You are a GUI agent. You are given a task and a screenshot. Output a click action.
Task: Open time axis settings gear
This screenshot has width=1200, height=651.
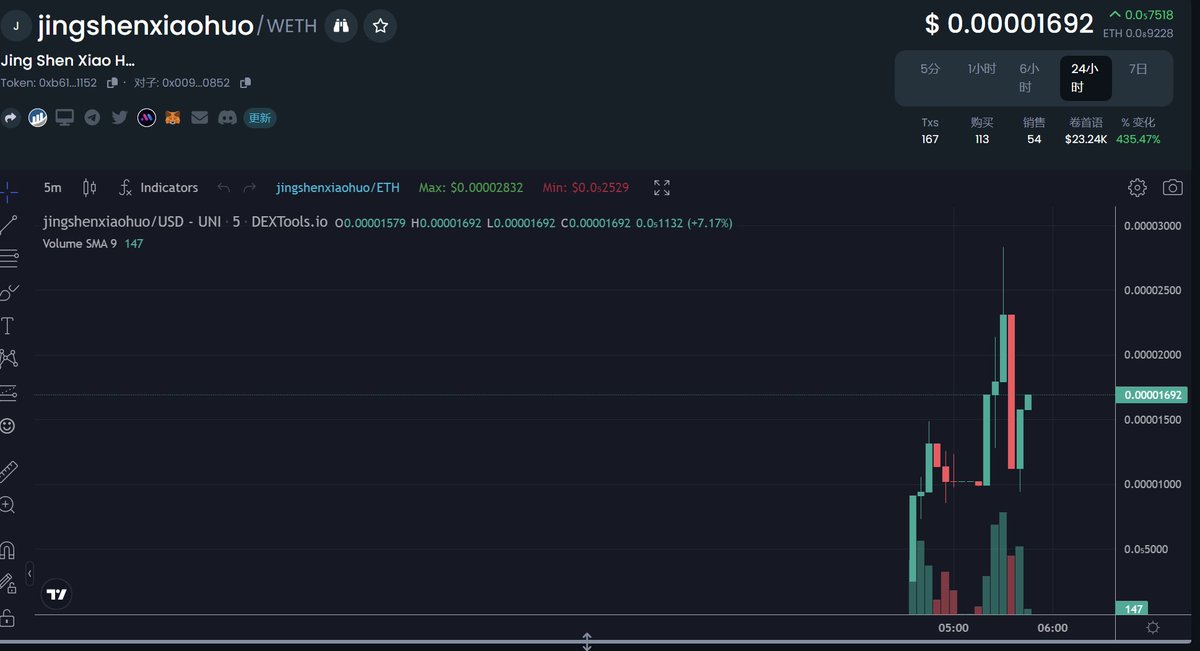[x=1153, y=628]
